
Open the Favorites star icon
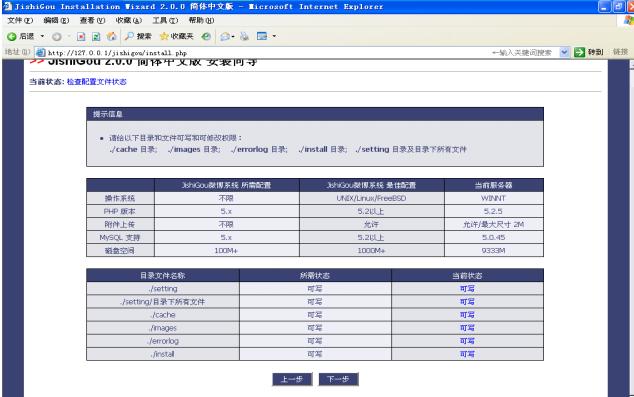click(x=164, y=36)
